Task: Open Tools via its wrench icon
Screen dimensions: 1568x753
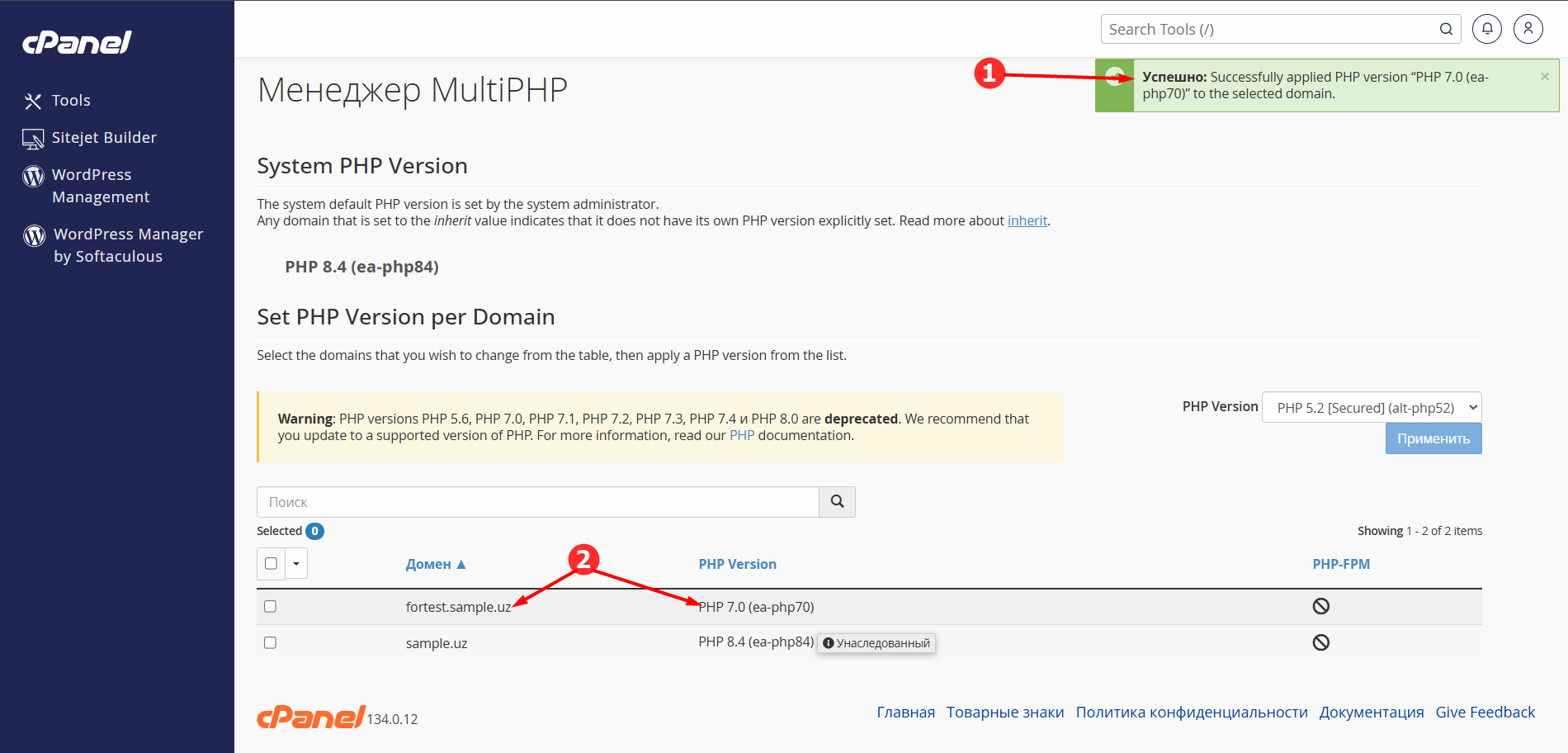Action: 33,101
